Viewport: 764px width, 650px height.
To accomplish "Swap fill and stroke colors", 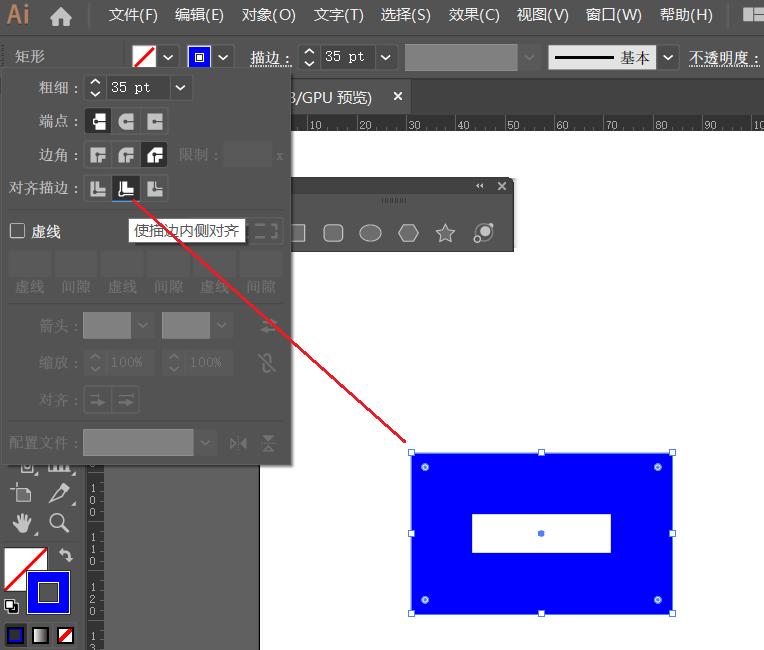I will tap(66, 555).
